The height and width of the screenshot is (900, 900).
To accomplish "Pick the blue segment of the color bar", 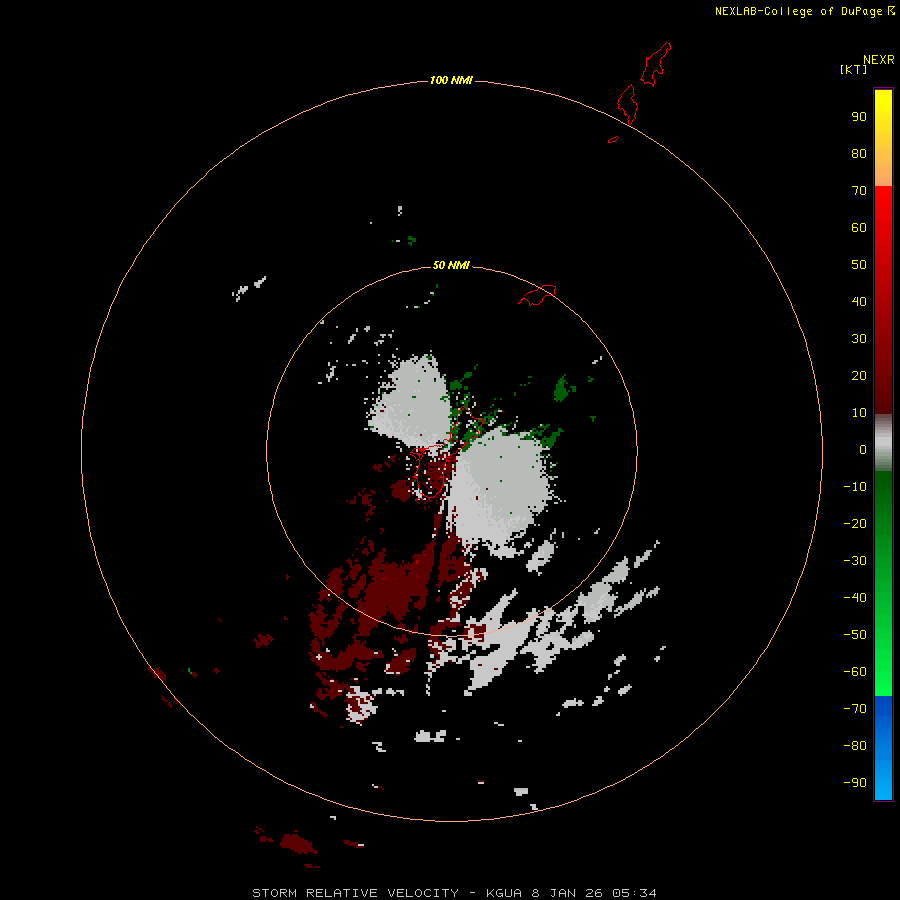I will tap(883, 747).
